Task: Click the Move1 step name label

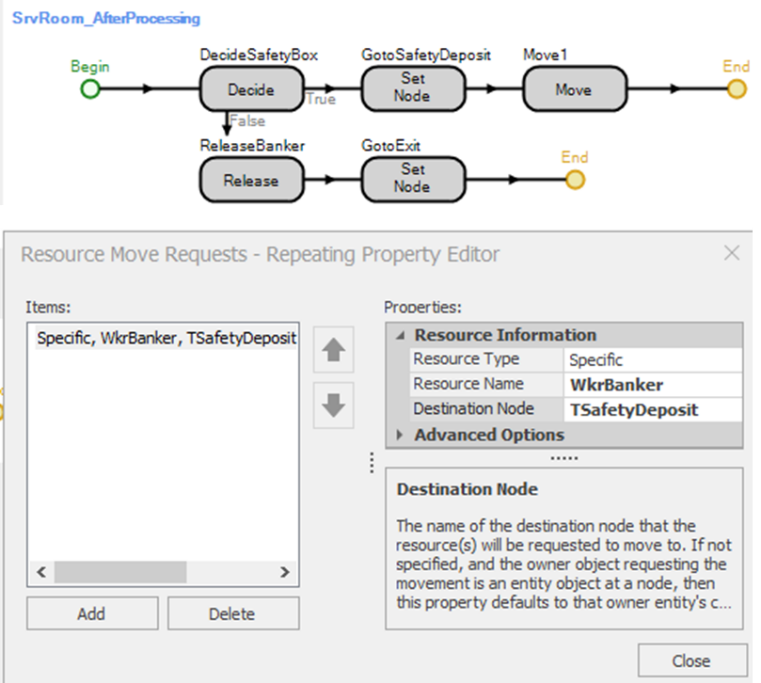Action: (545, 55)
